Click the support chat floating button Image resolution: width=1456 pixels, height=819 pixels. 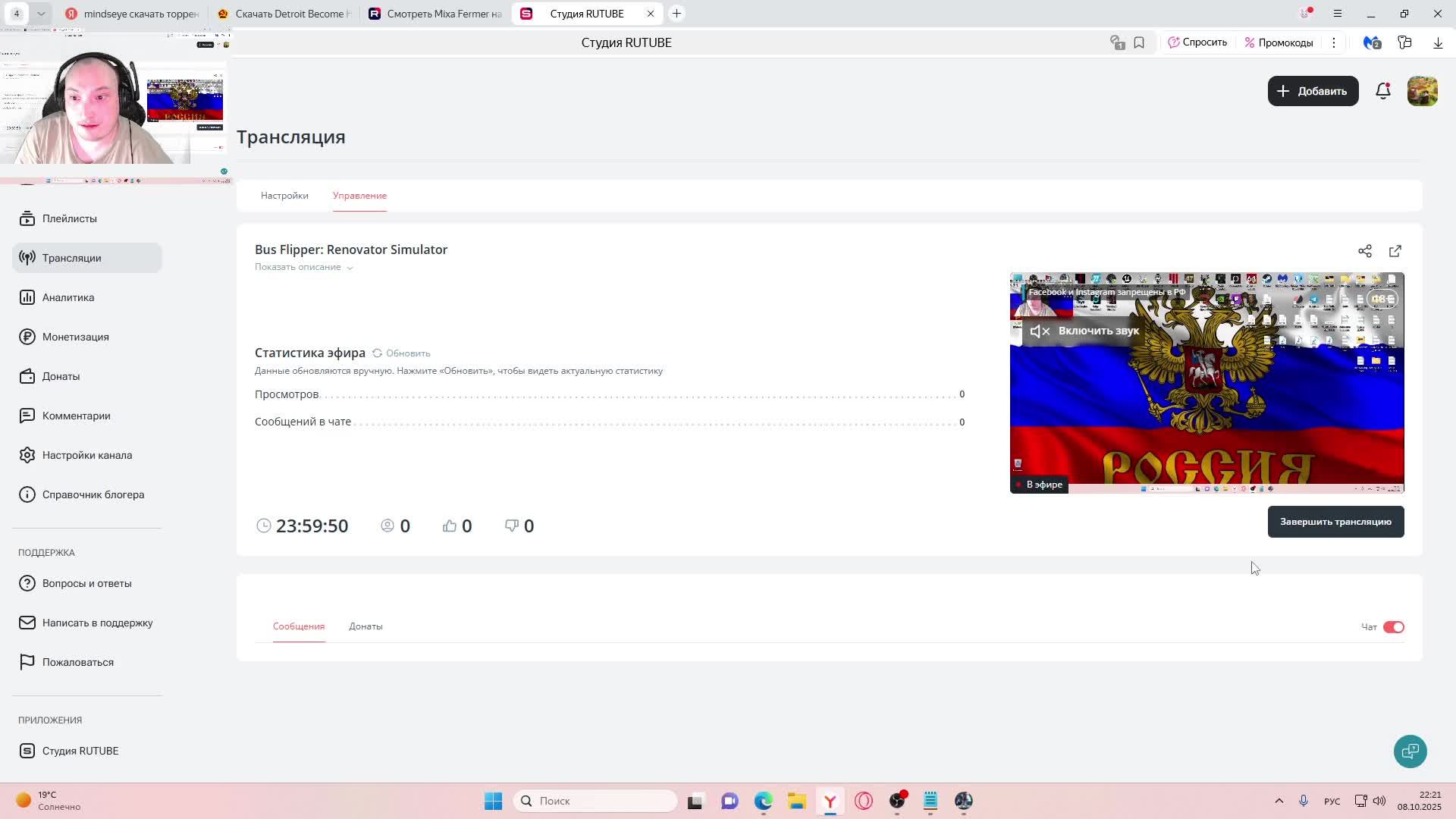pyautogui.click(x=1410, y=752)
